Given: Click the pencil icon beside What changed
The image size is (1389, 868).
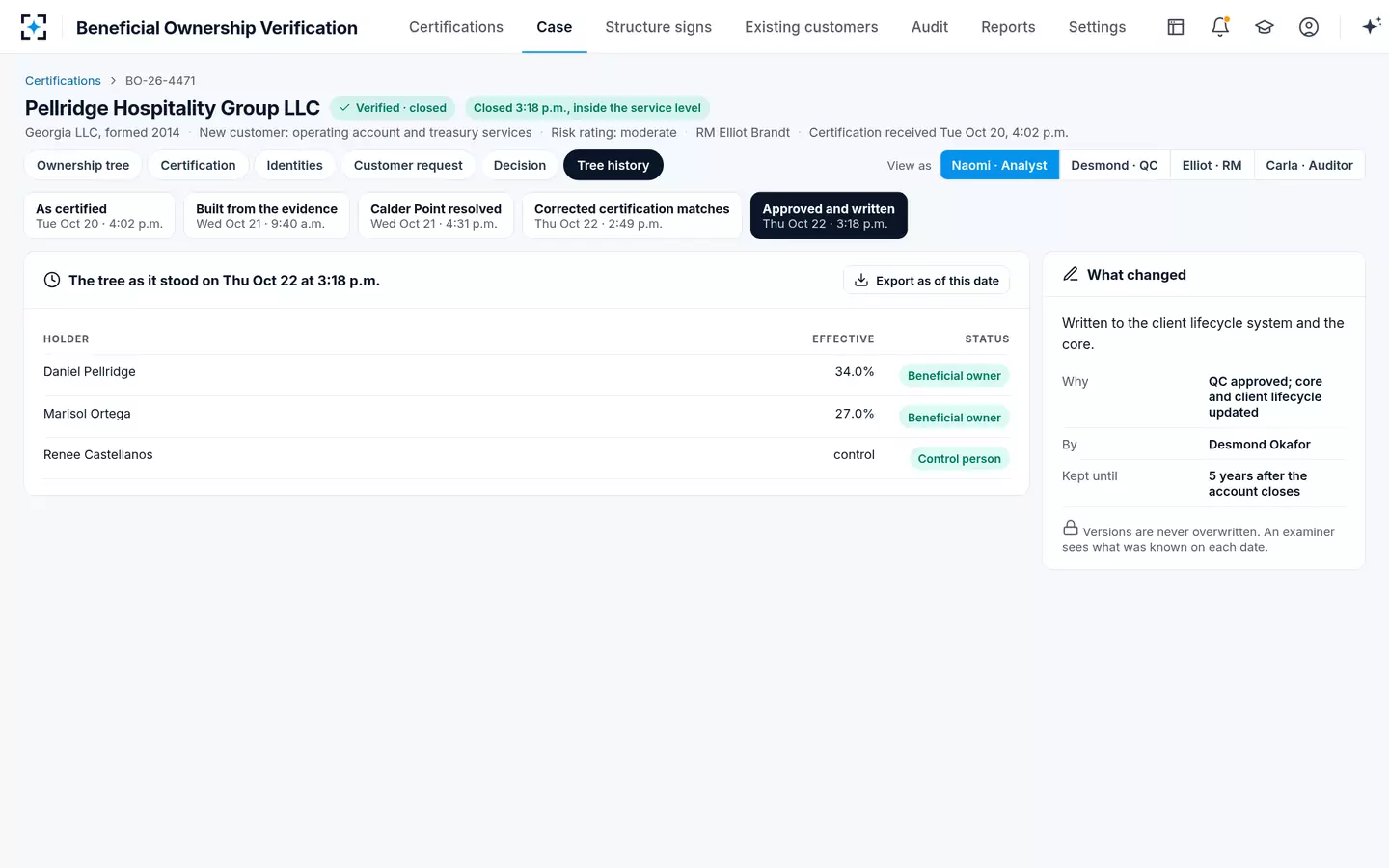Looking at the screenshot, I should coord(1071,275).
